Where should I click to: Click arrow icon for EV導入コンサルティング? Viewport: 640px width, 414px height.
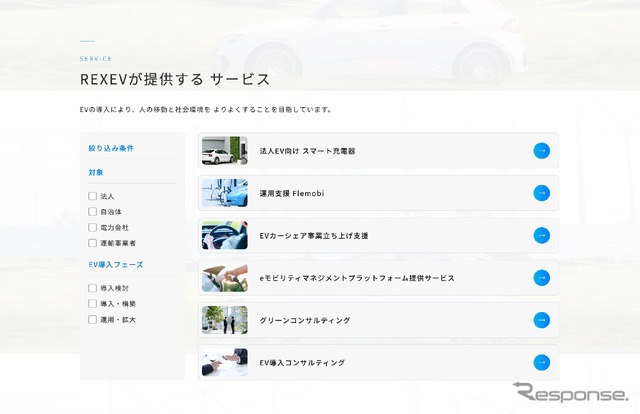541,362
